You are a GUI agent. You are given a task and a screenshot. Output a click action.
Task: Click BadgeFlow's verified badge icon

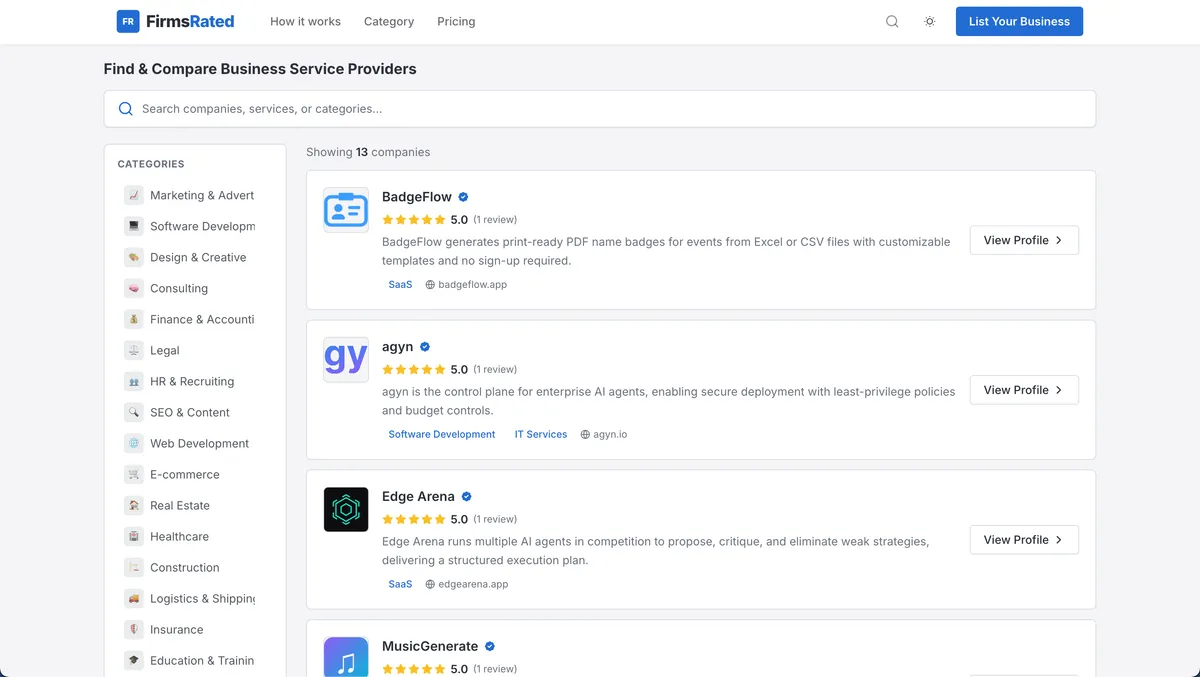click(464, 197)
